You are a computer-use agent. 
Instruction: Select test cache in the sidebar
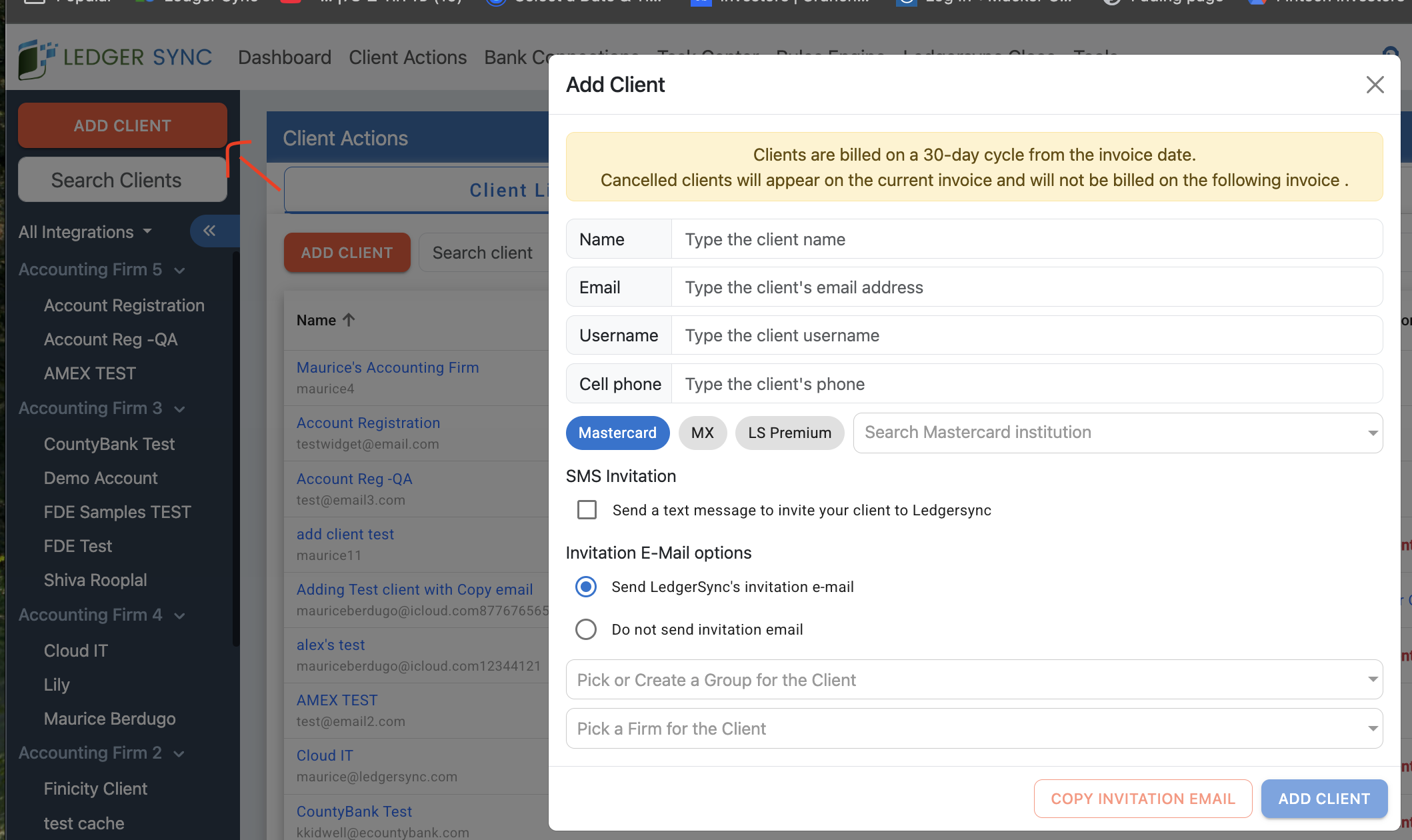click(84, 823)
